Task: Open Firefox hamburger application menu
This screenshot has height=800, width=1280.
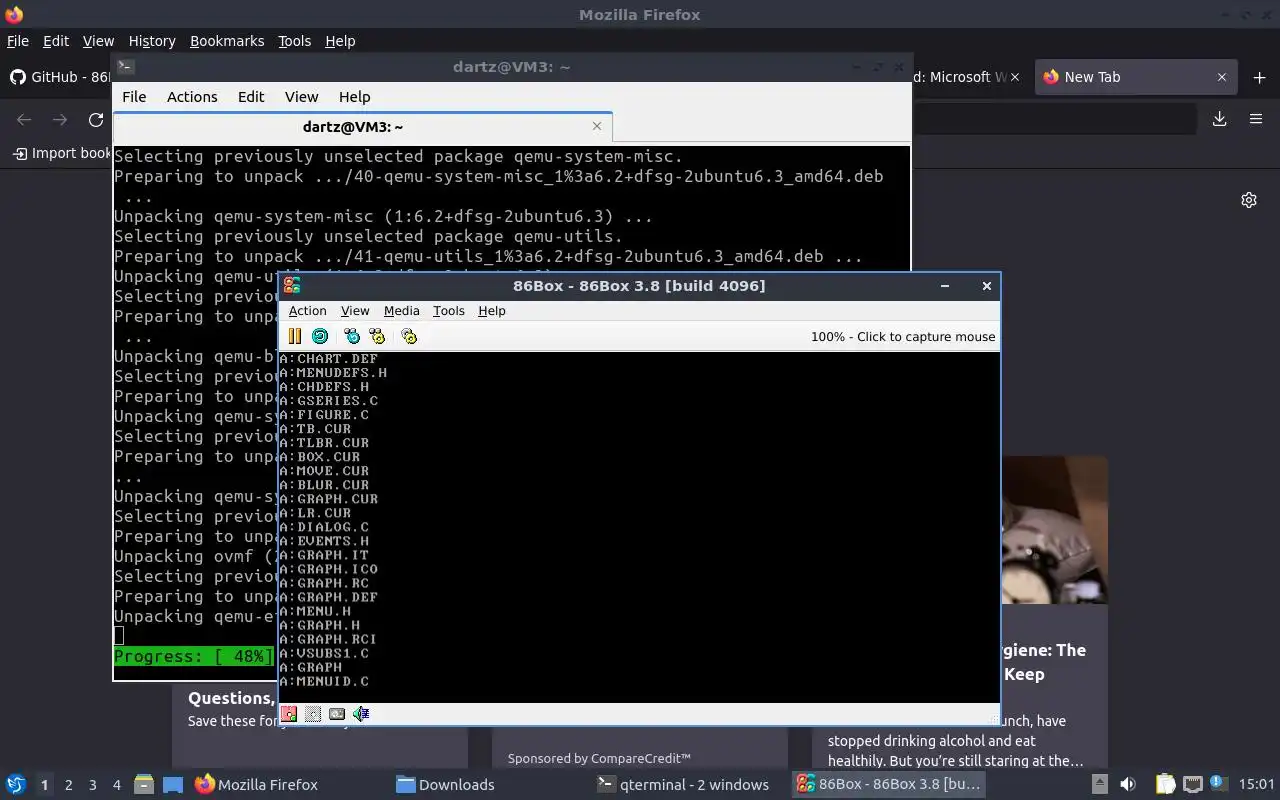Action: [x=1256, y=119]
